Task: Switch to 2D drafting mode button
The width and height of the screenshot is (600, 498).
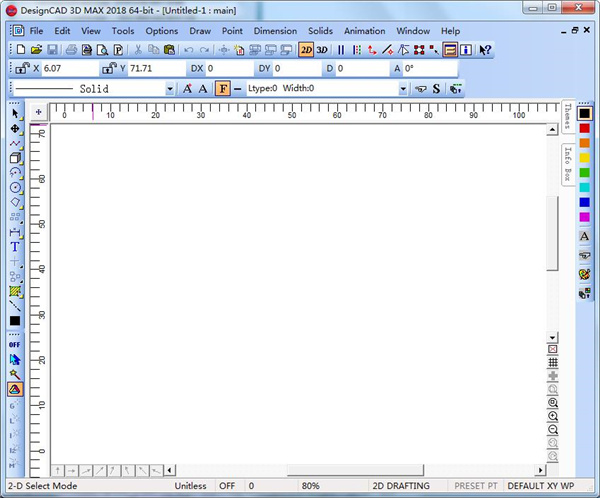Action: [x=306, y=49]
